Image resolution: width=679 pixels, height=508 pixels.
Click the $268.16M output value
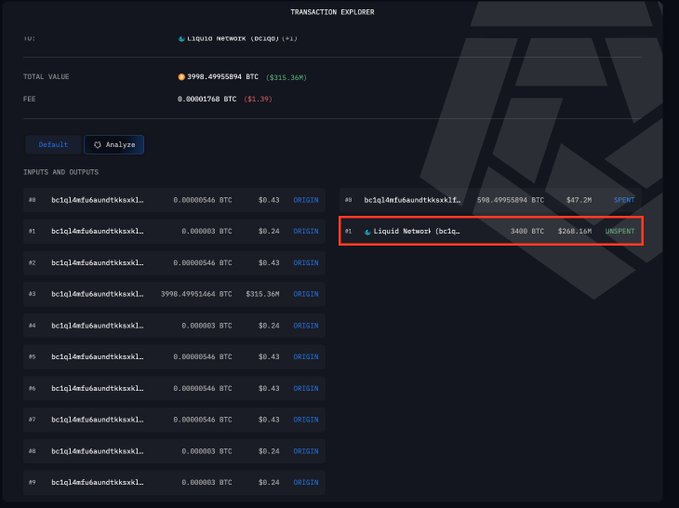click(575, 231)
